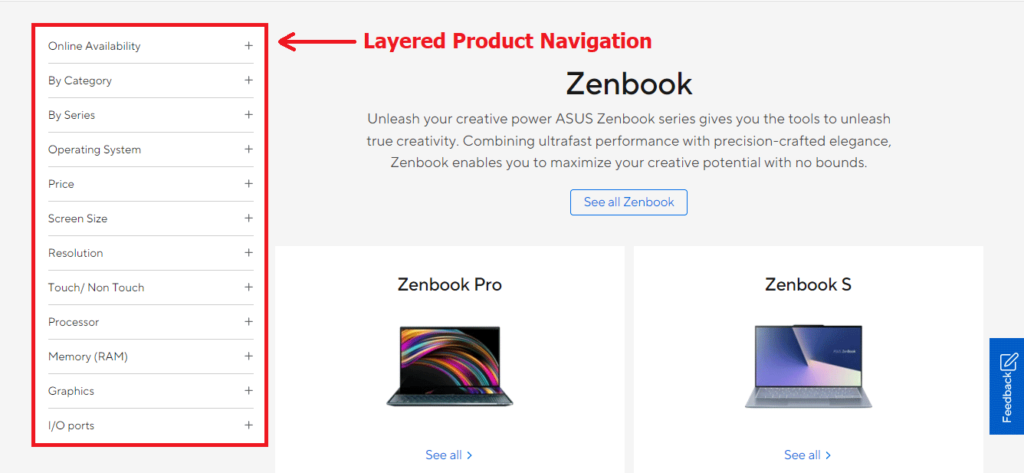Expand the Processor filter section
The image size is (1024, 473).
point(74,322)
